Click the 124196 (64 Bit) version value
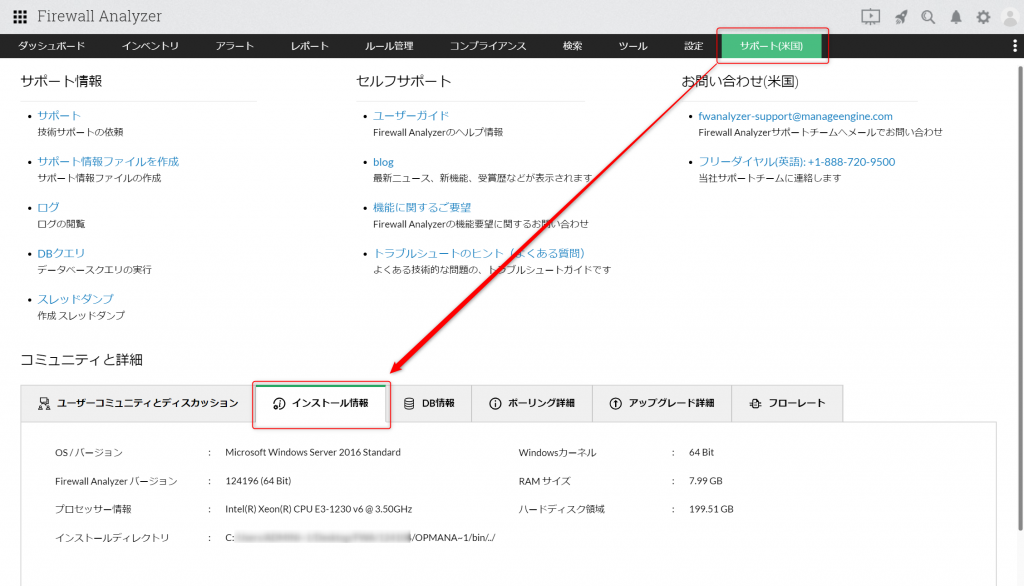 [258, 481]
